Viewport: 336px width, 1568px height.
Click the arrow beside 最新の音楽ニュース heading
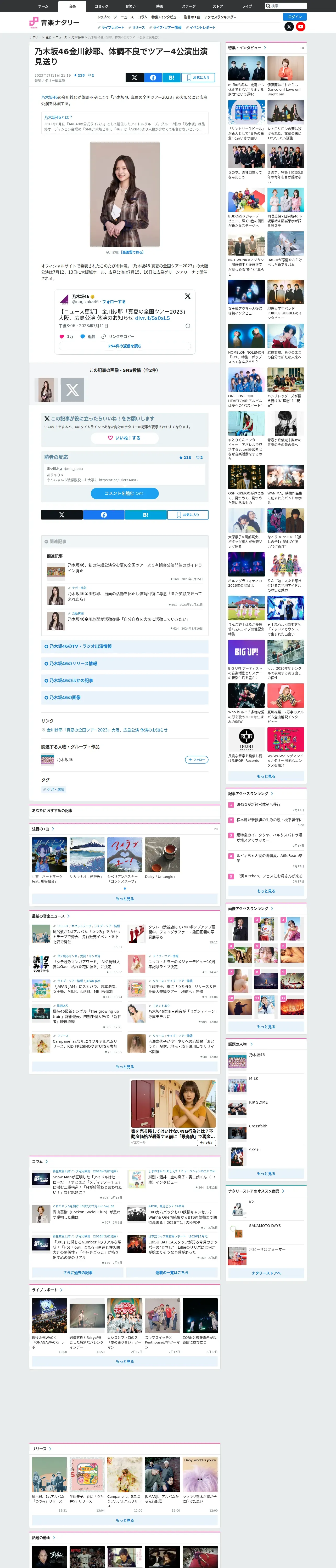coord(68,916)
